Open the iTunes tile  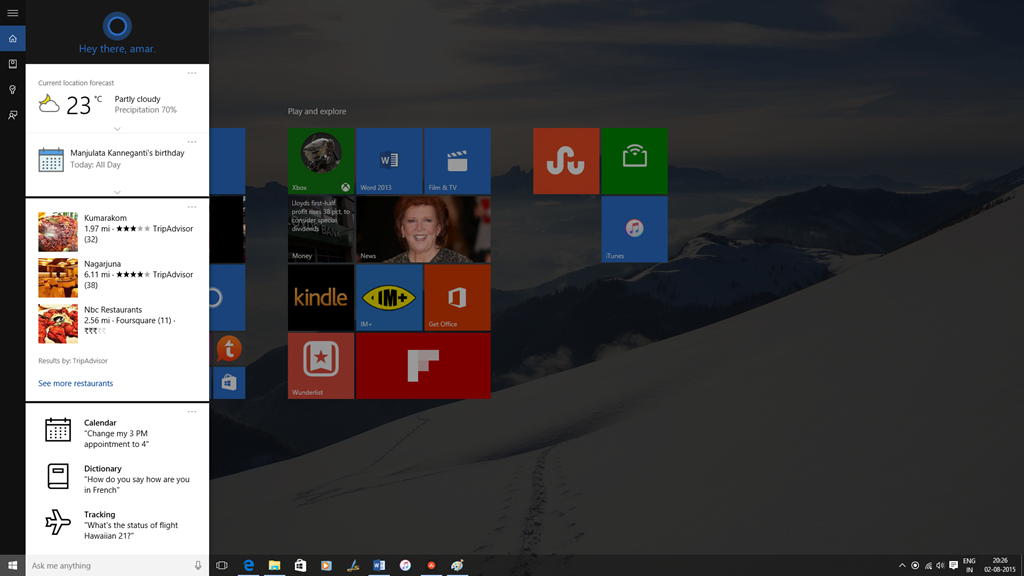coord(635,229)
